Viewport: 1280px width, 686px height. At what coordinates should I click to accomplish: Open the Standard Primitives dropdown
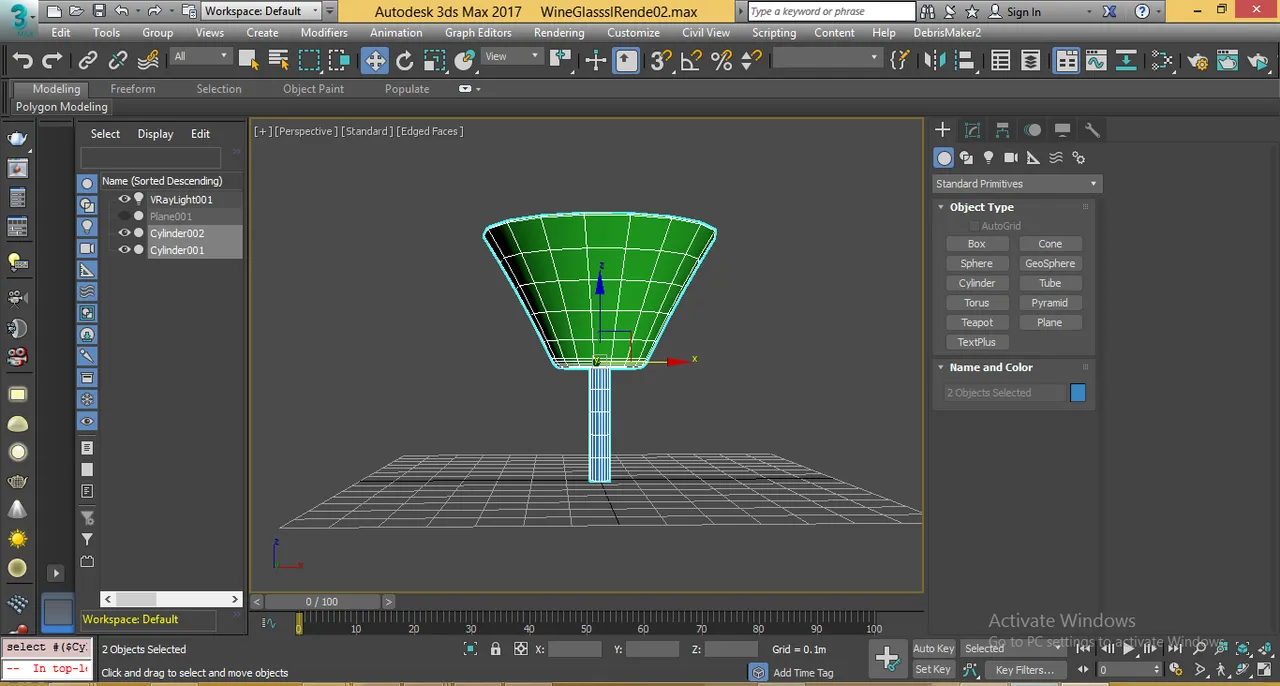[x=1016, y=184]
